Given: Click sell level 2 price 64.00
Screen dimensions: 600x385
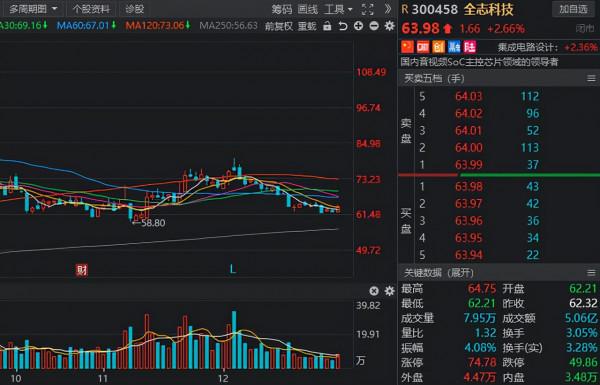Looking at the screenshot, I should (469, 147).
